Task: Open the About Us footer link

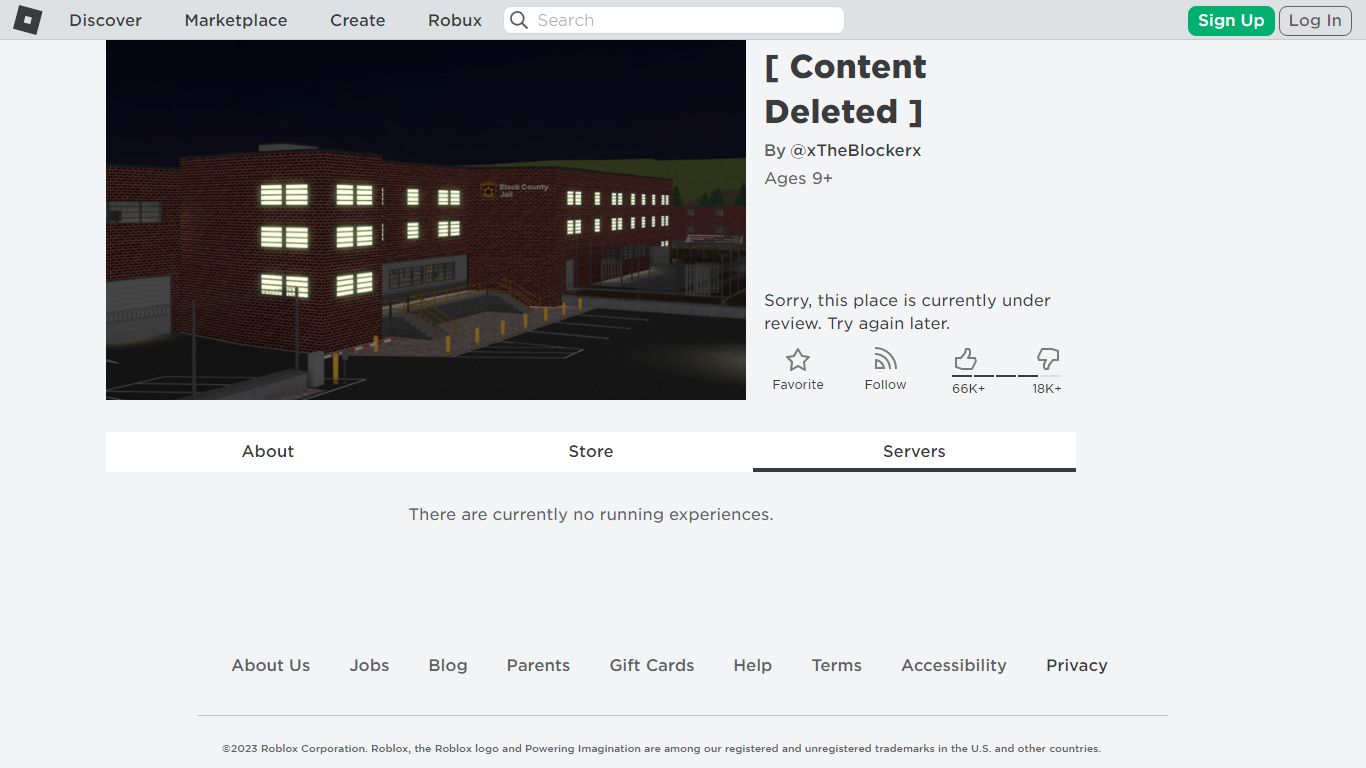Action: click(271, 665)
